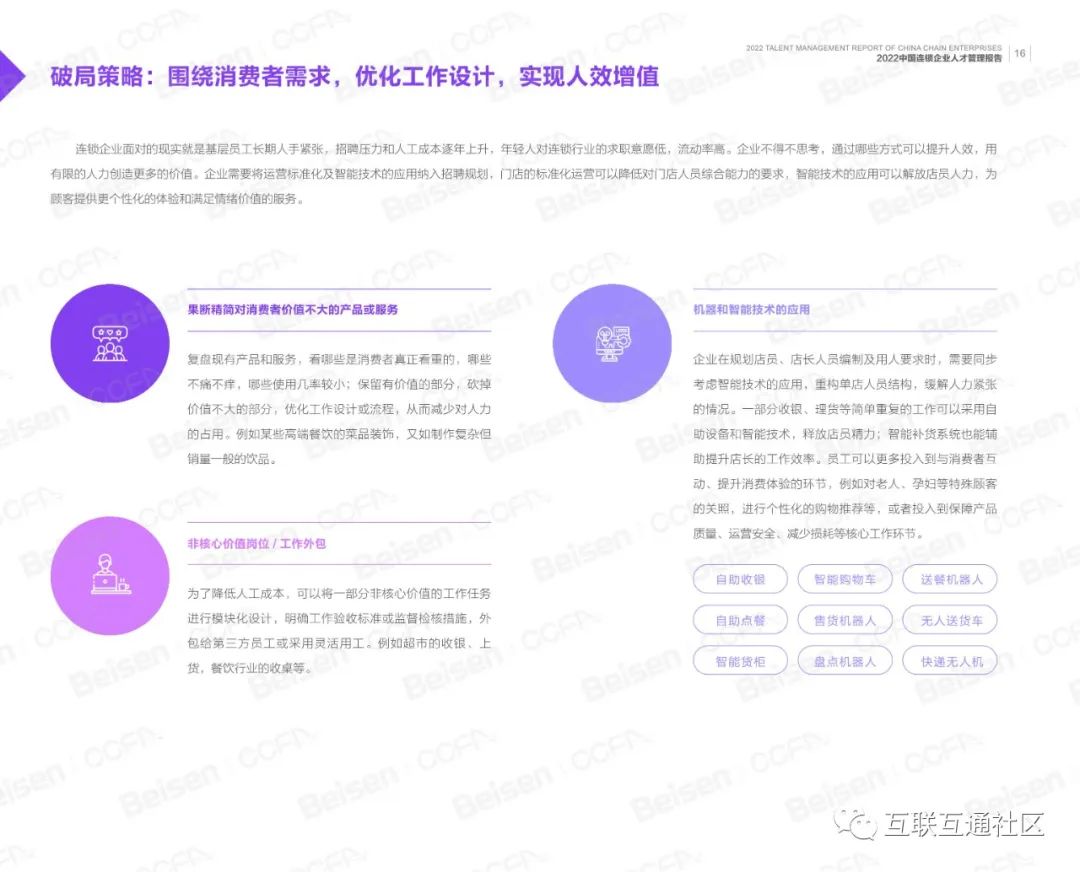Select the 快递无人机 pill tag
The width and height of the screenshot is (1080, 872).
(951, 661)
